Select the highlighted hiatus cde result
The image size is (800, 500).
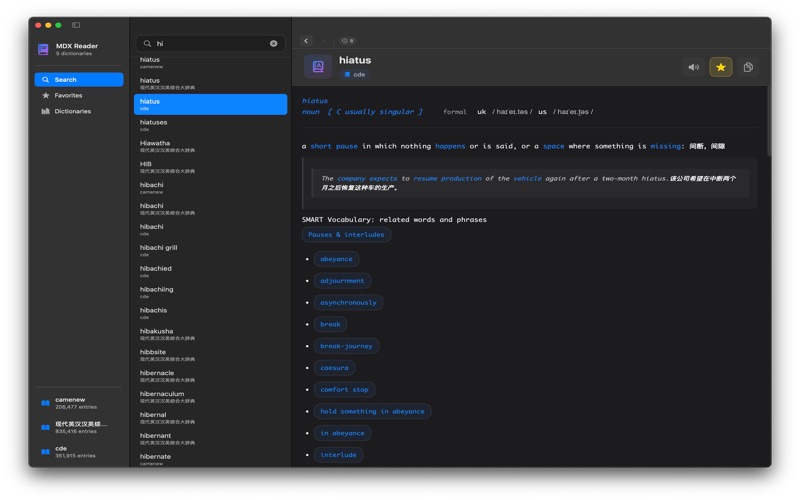coord(210,104)
